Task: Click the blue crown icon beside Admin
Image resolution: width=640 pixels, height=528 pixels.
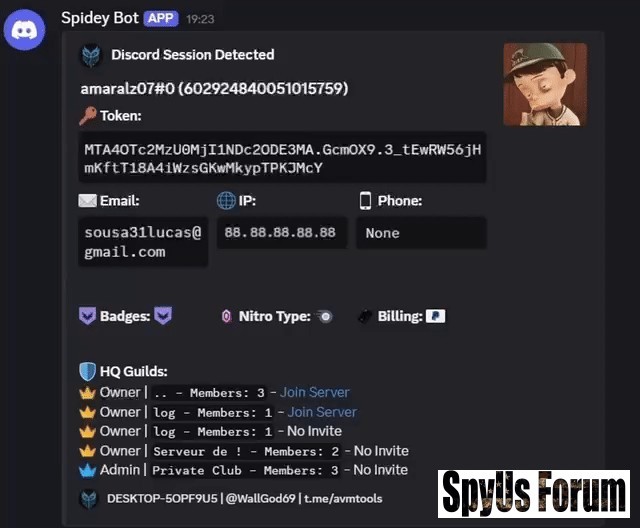Action: (87, 470)
